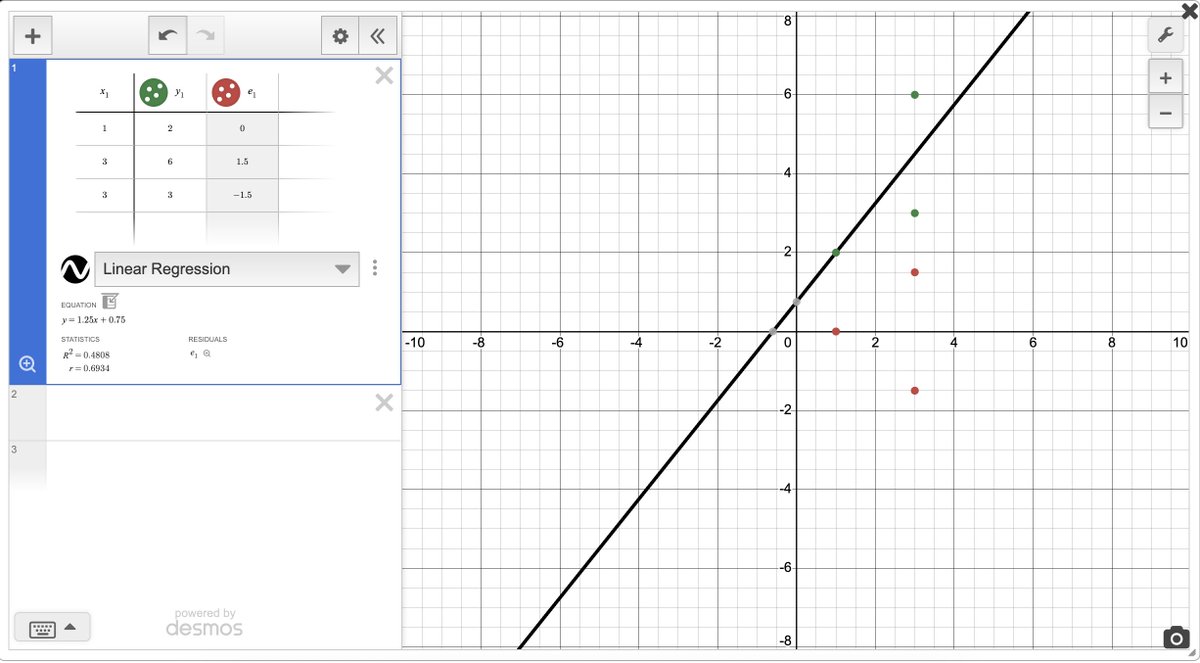Click the R² = 0.4808 statistic
Image resolution: width=1200 pixels, height=663 pixels.
(x=86, y=355)
